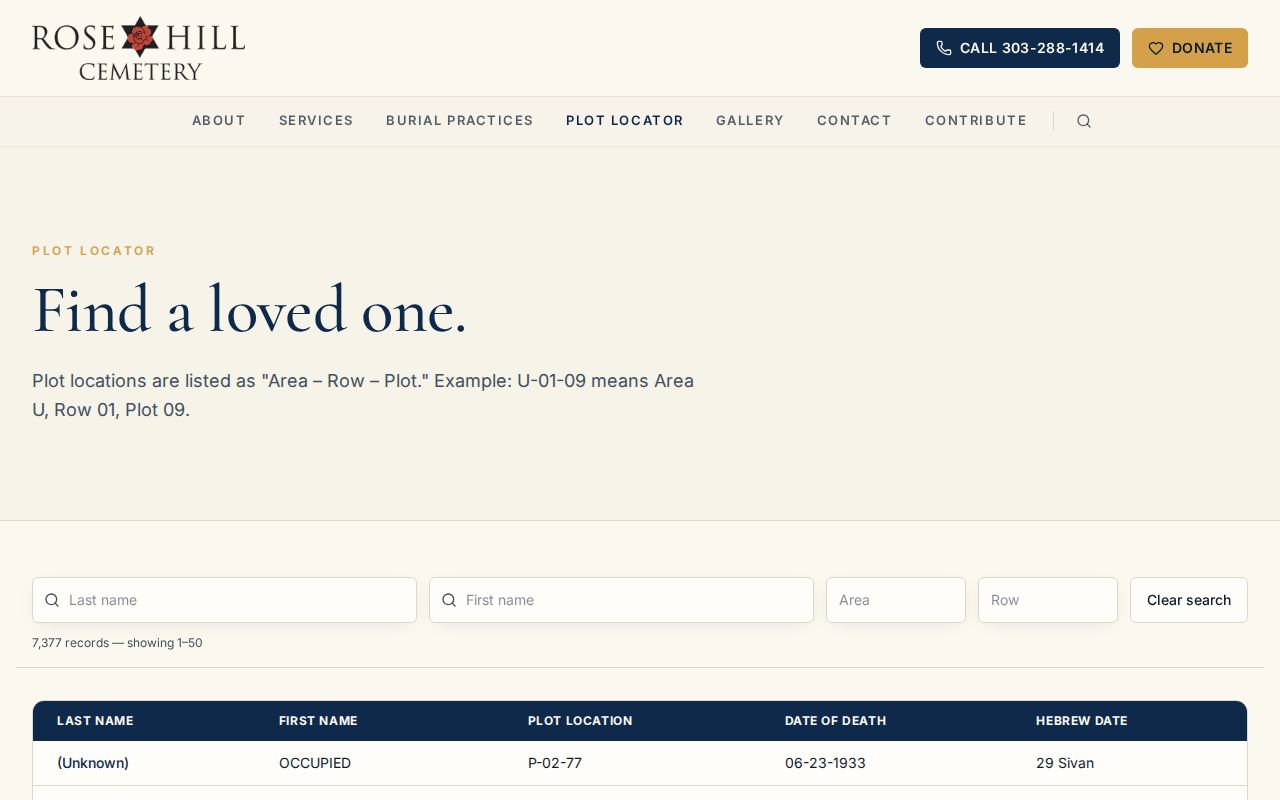The height and width of the screenshot is (800, 1280).
Task: Focus the Last name search field
Action: pyautogui.click(x=224, y=600)
